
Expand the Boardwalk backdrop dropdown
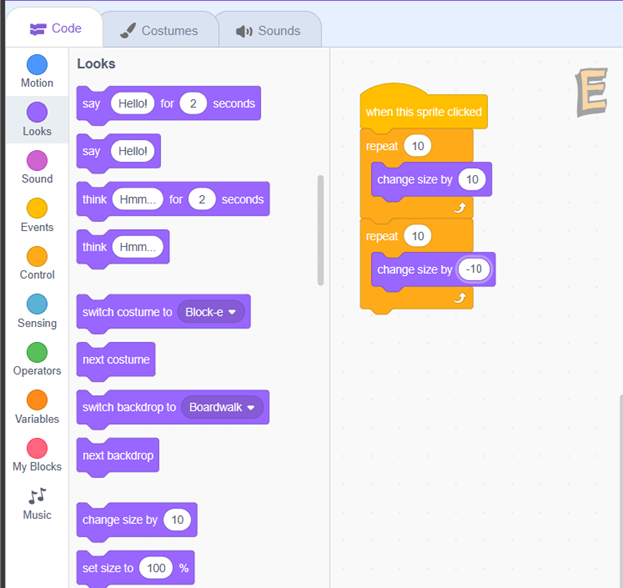pyautogui.click(x=222, y=407)
